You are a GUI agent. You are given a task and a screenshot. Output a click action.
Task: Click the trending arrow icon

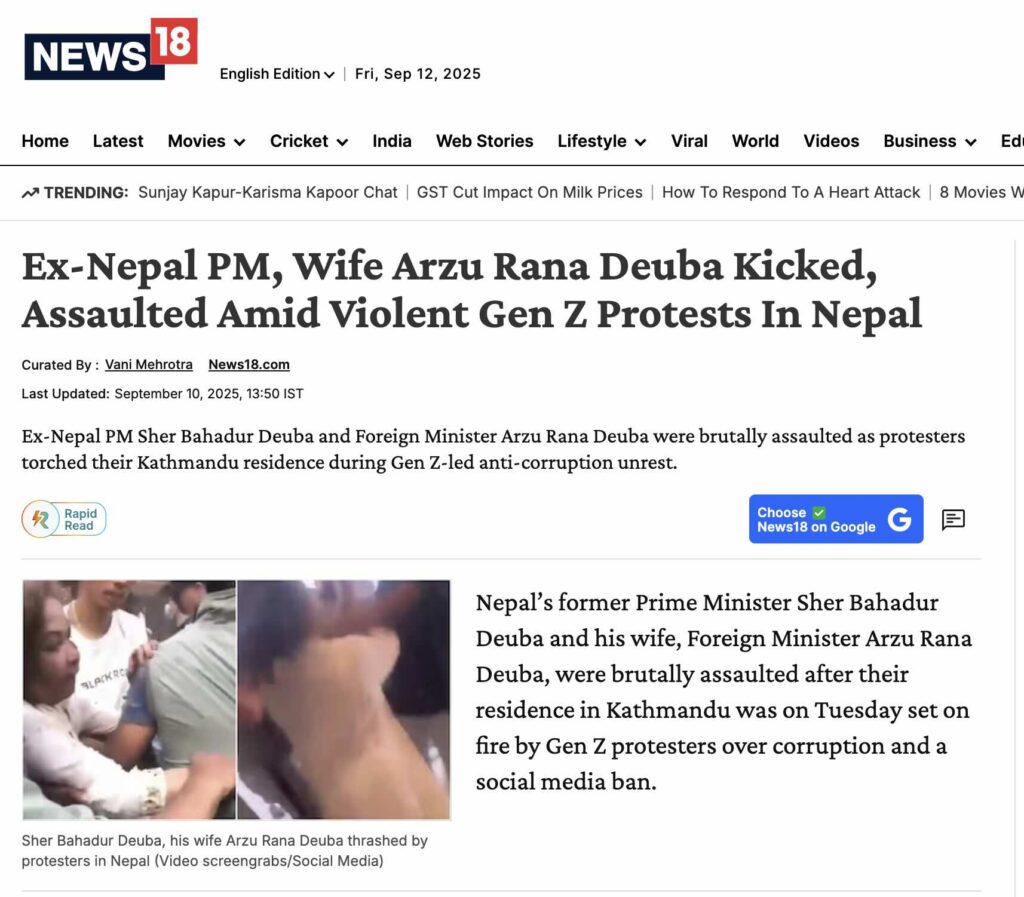30,193
